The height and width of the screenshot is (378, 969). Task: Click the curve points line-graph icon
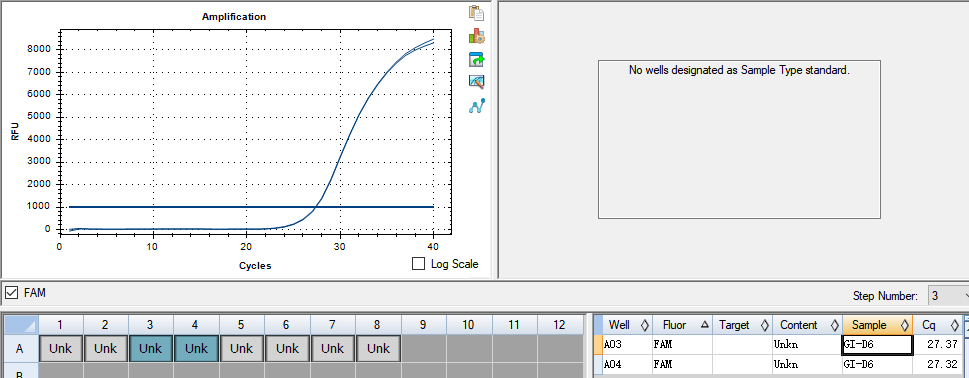click(x=476, y=106)
